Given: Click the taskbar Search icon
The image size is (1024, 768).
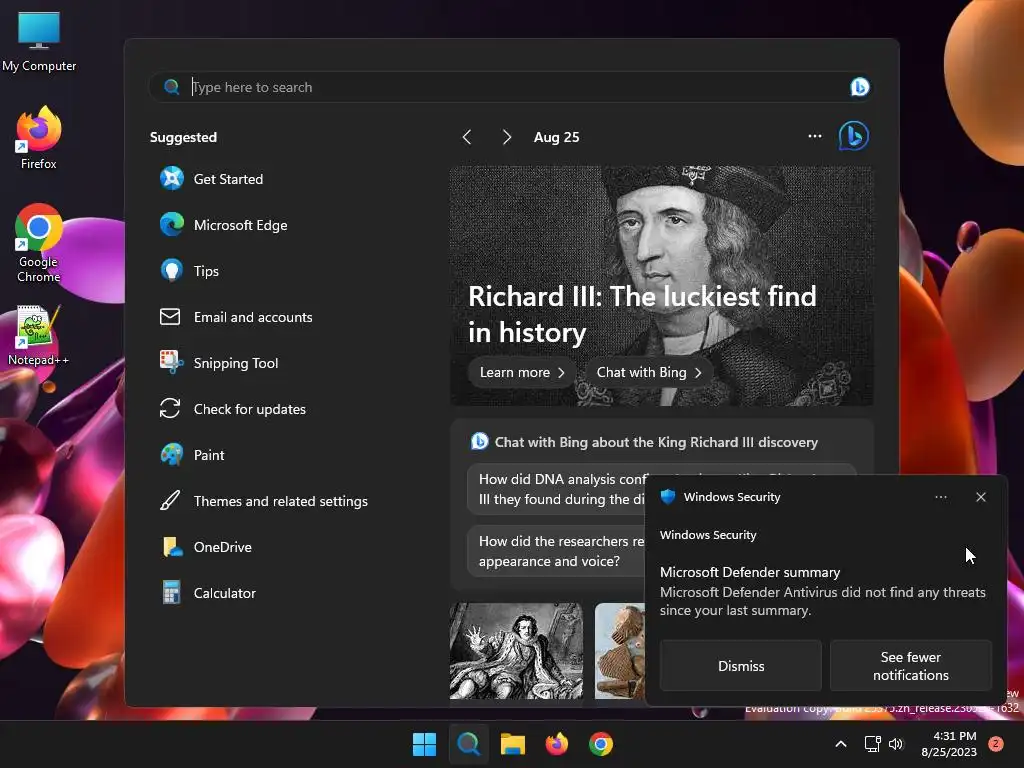Looking at the screenshot, I should [x=468, y=744].
